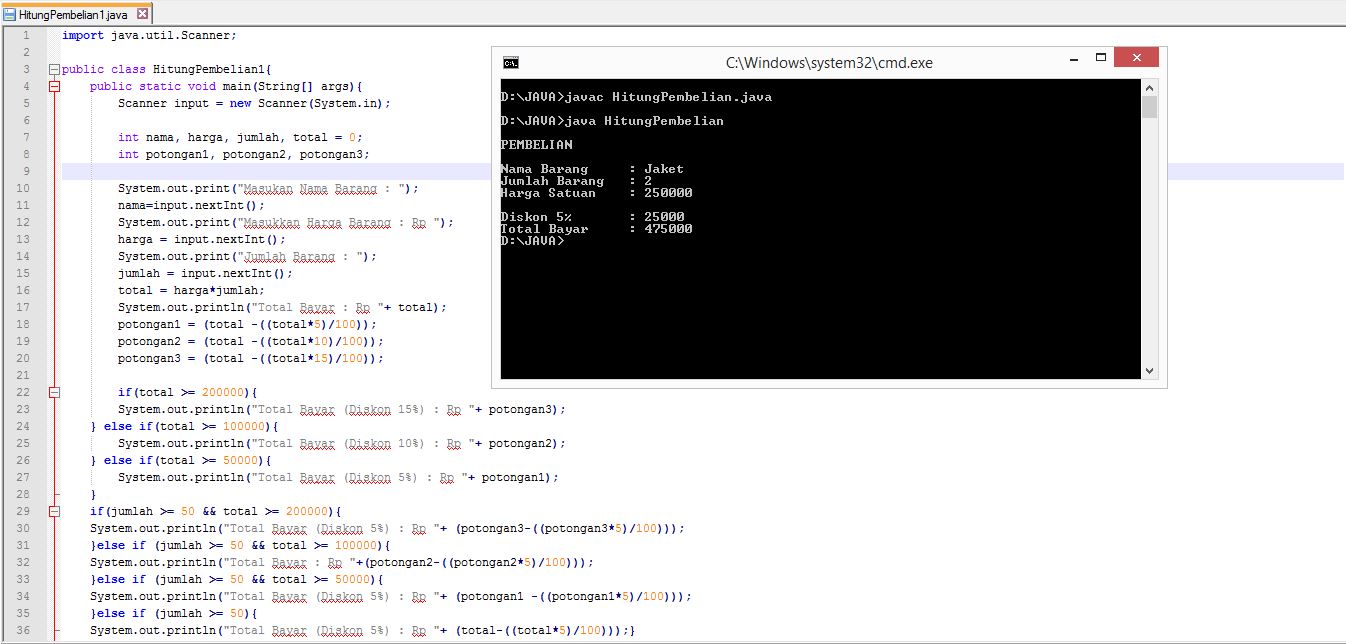Image resolution: width=1346 pixels, height=644 pixels.
Task: Collapse the if block fold on line 29
Action: pos(54,512)
